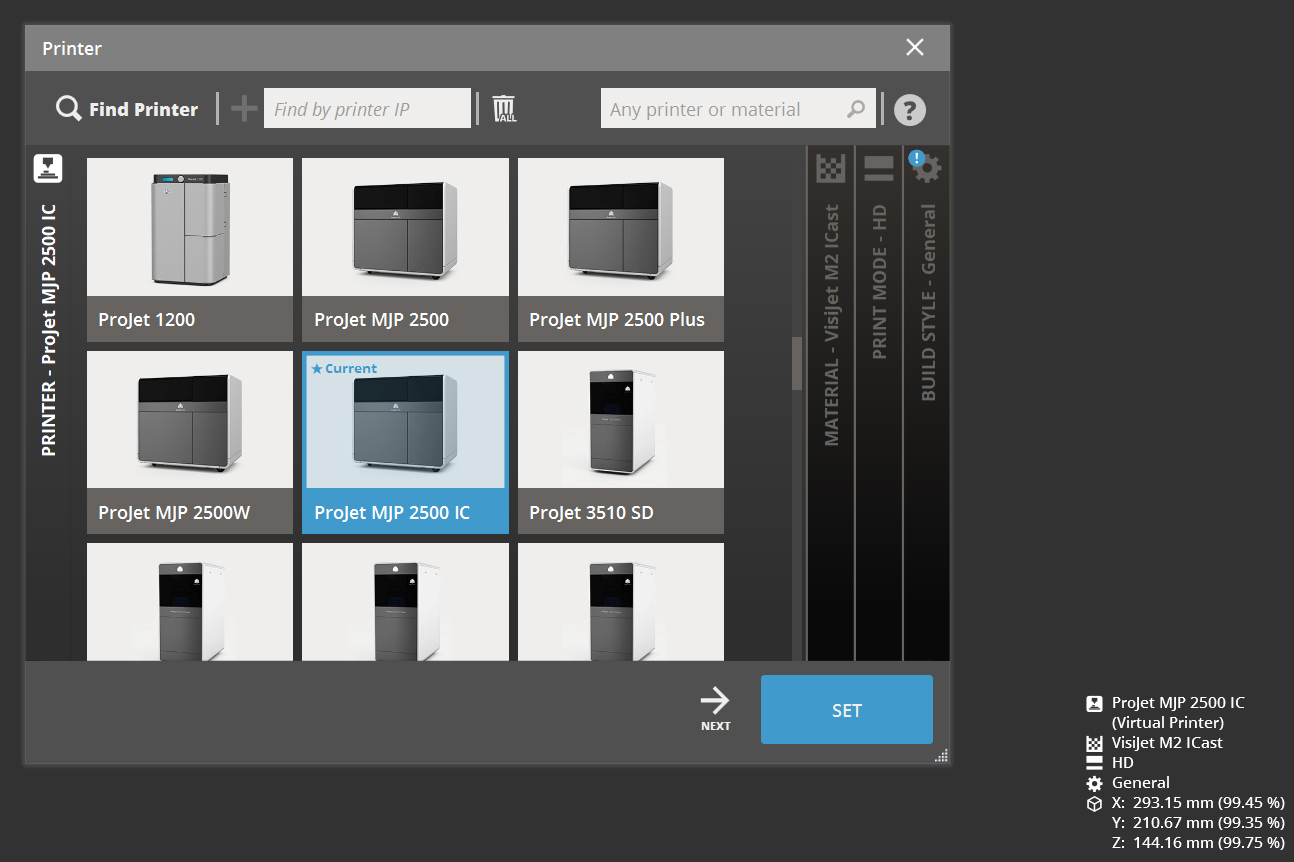
Task: Click the printer icon above the PRINTER sidebar label
Action: (47, 168)
